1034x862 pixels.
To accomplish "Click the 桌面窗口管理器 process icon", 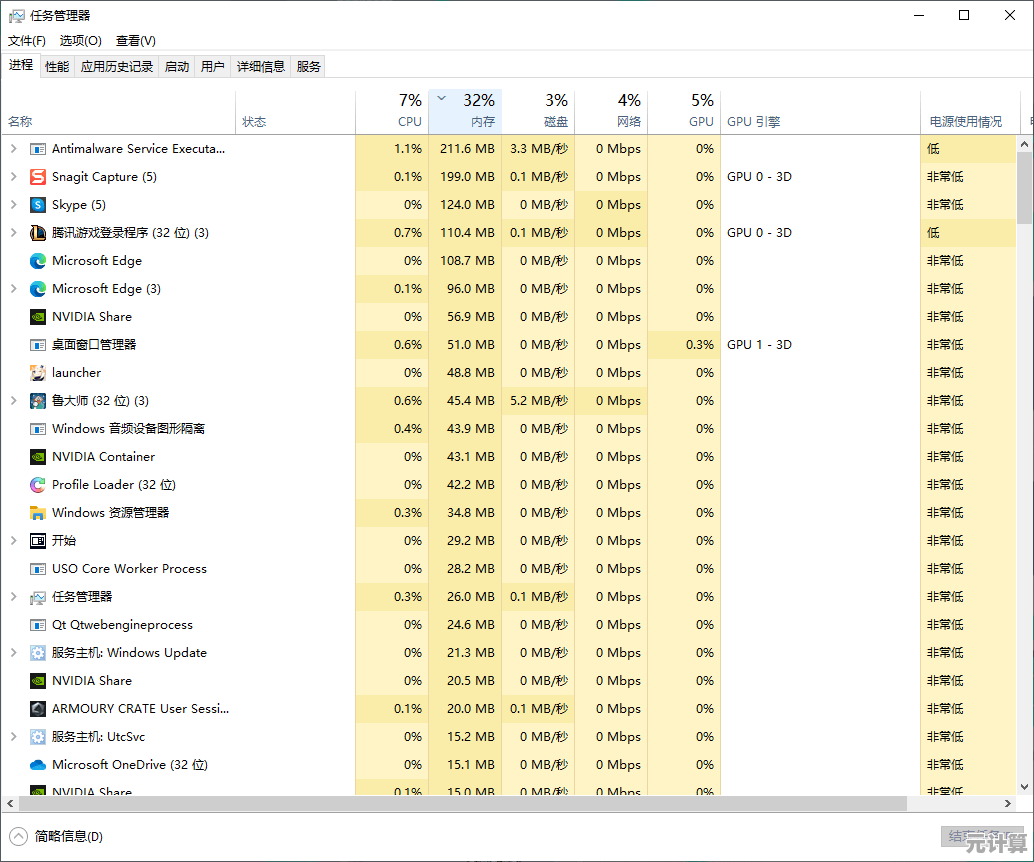I will click(38, 345).
